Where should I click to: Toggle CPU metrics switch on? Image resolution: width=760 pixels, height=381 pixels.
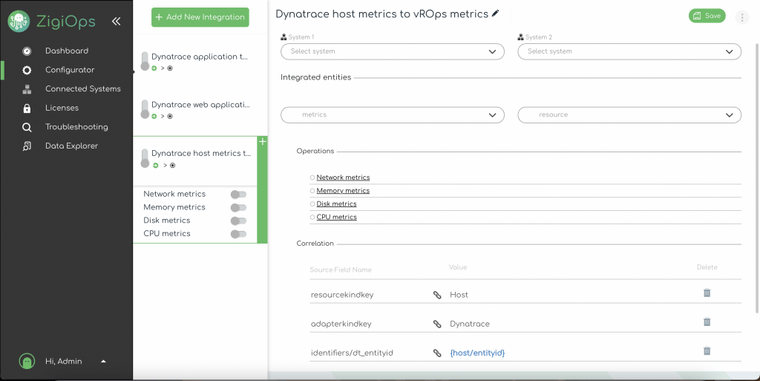click(238, 234)
